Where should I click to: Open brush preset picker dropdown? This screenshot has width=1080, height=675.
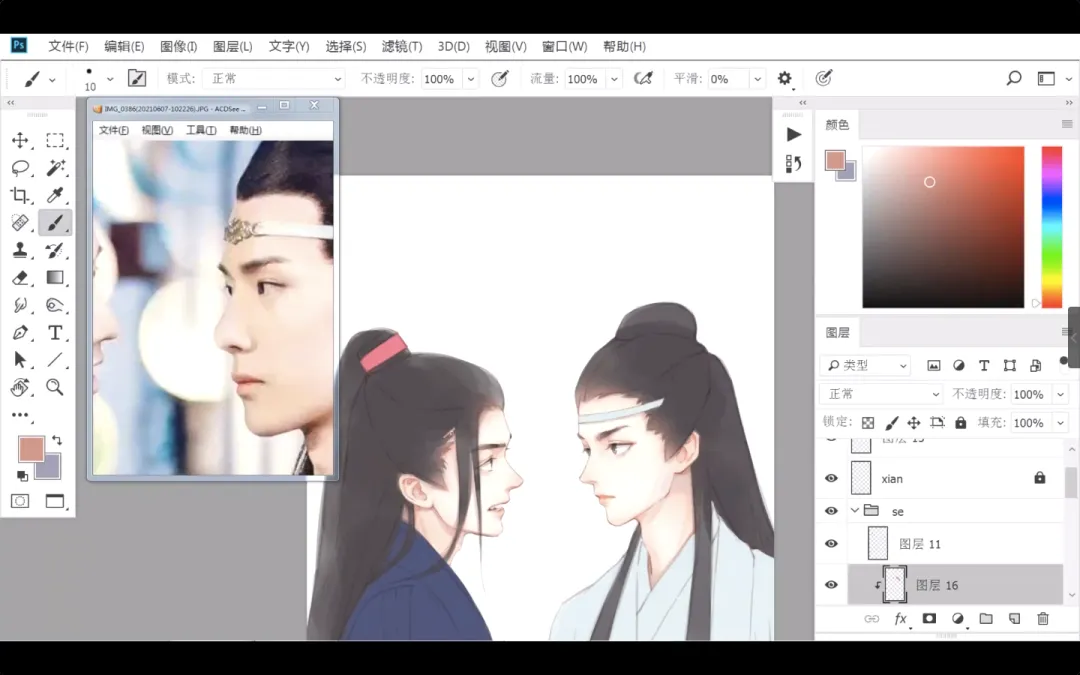click(x=110, y=79)
